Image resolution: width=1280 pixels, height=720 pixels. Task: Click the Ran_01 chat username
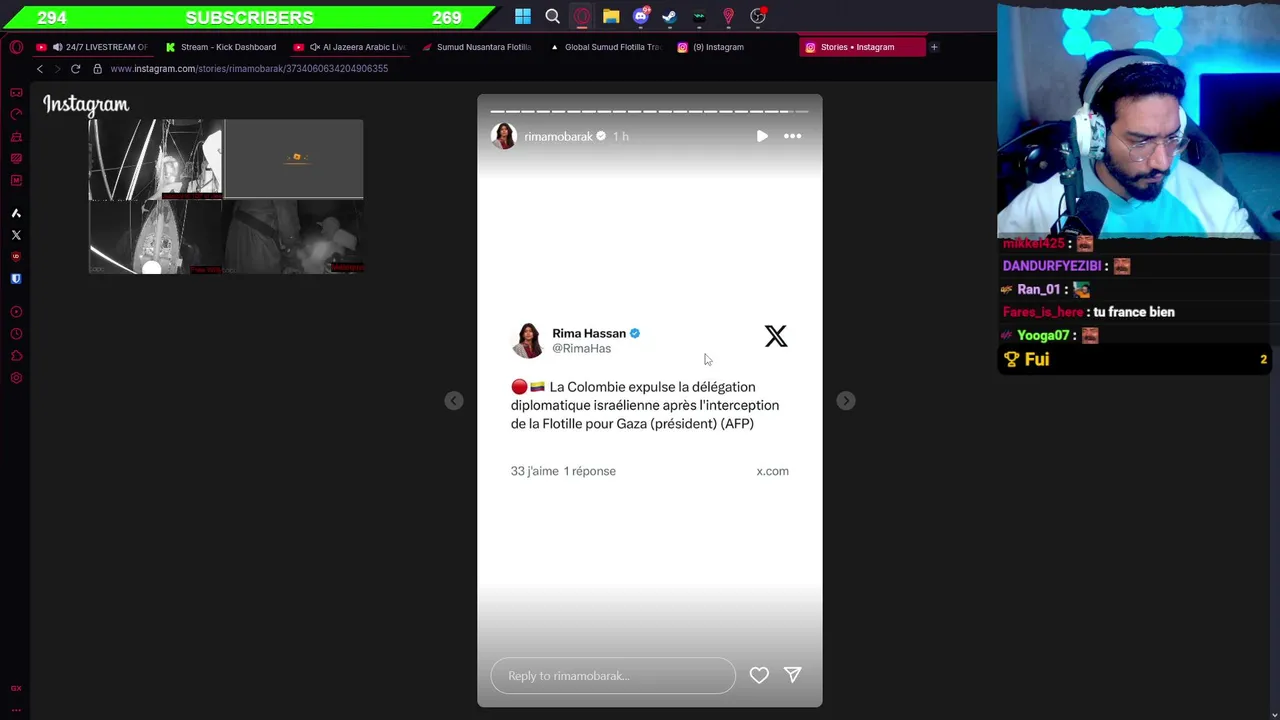(1038, 289)
